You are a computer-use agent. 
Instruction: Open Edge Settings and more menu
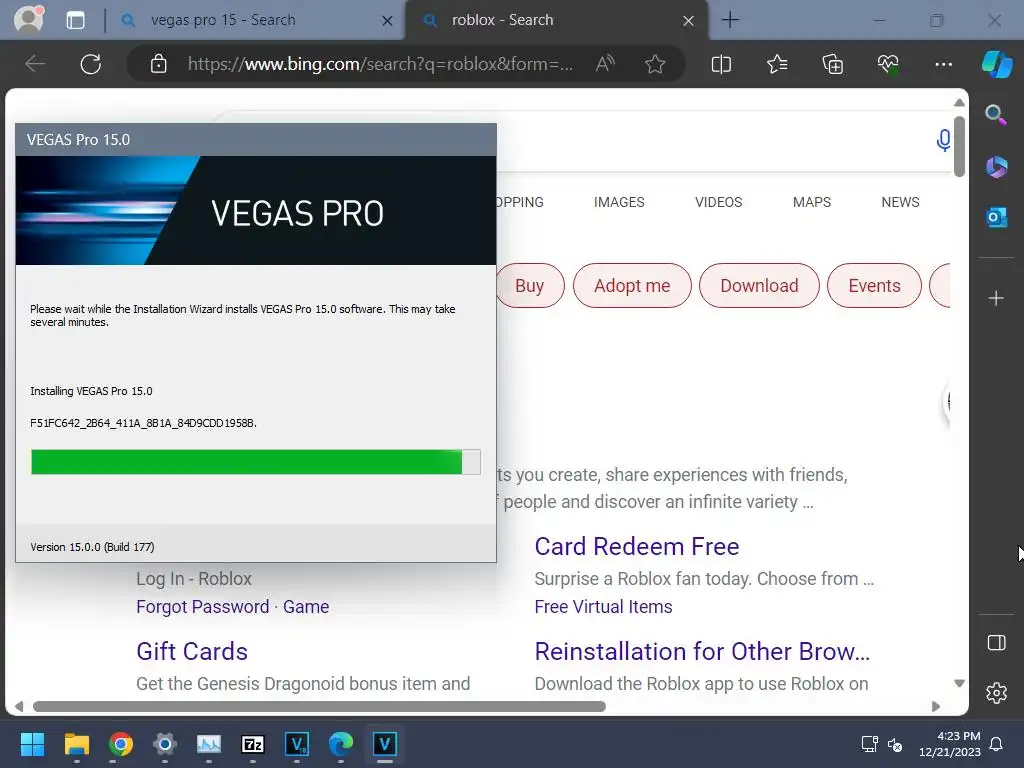944,64
